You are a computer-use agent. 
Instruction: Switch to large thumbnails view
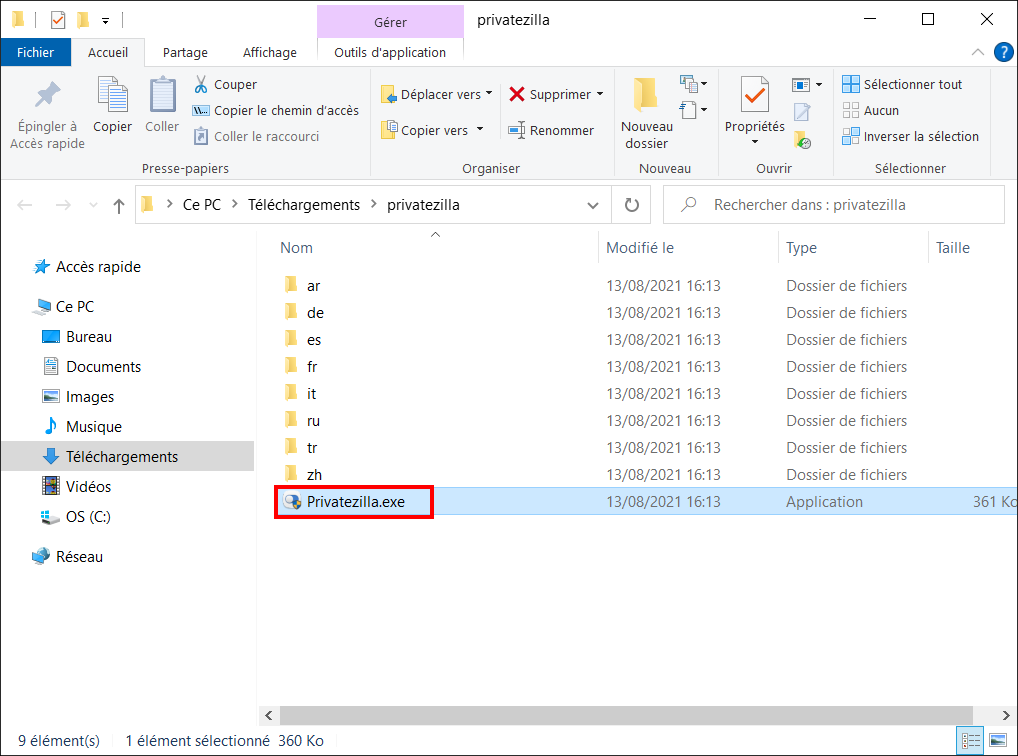(x=998, y=740)
